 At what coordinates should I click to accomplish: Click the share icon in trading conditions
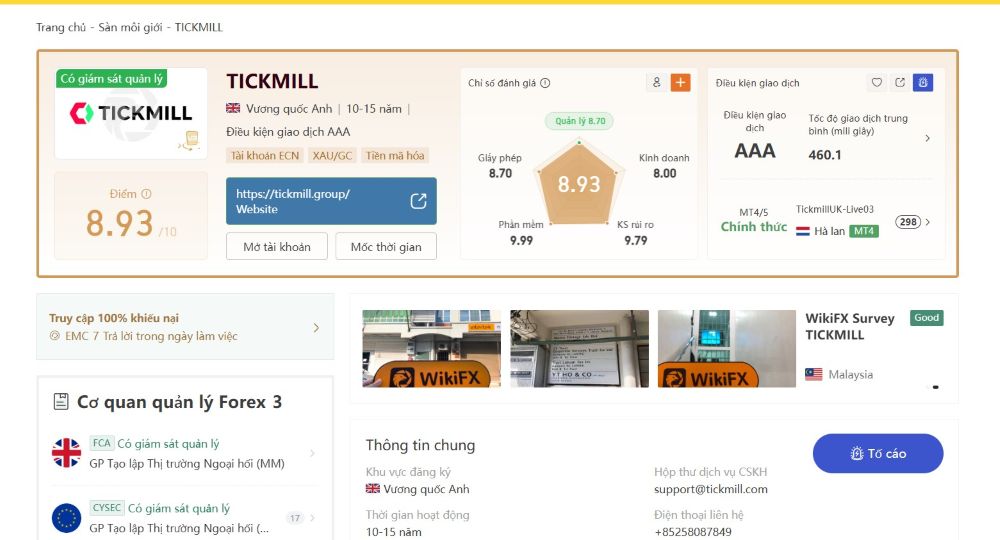click(900, 82)
